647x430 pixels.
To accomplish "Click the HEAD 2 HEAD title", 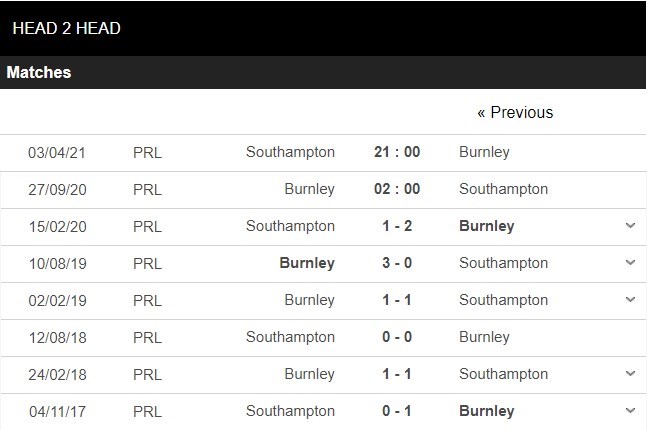I will 66,28.
